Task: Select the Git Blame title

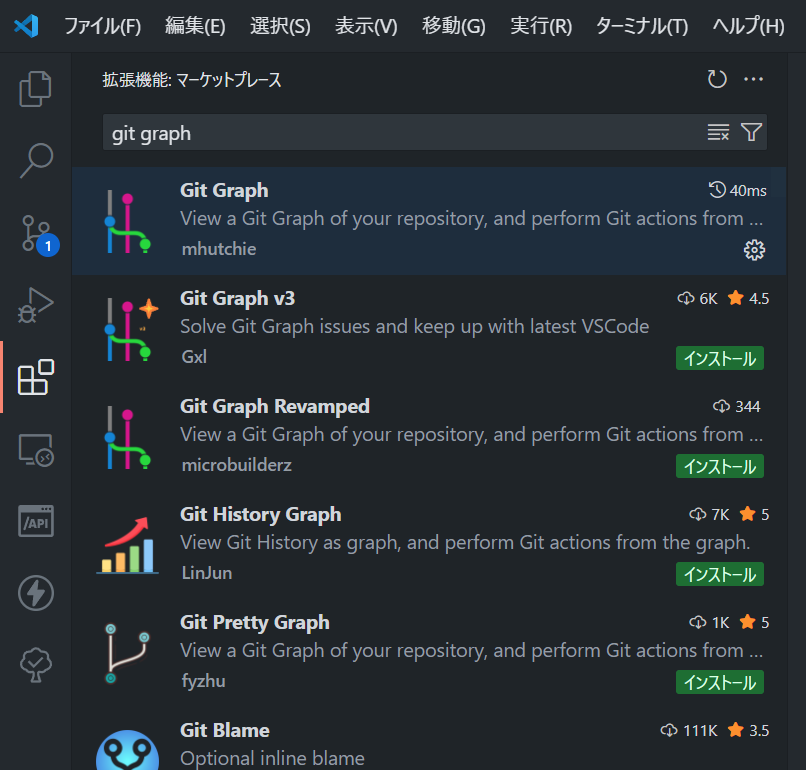Action: click(225, 730)
